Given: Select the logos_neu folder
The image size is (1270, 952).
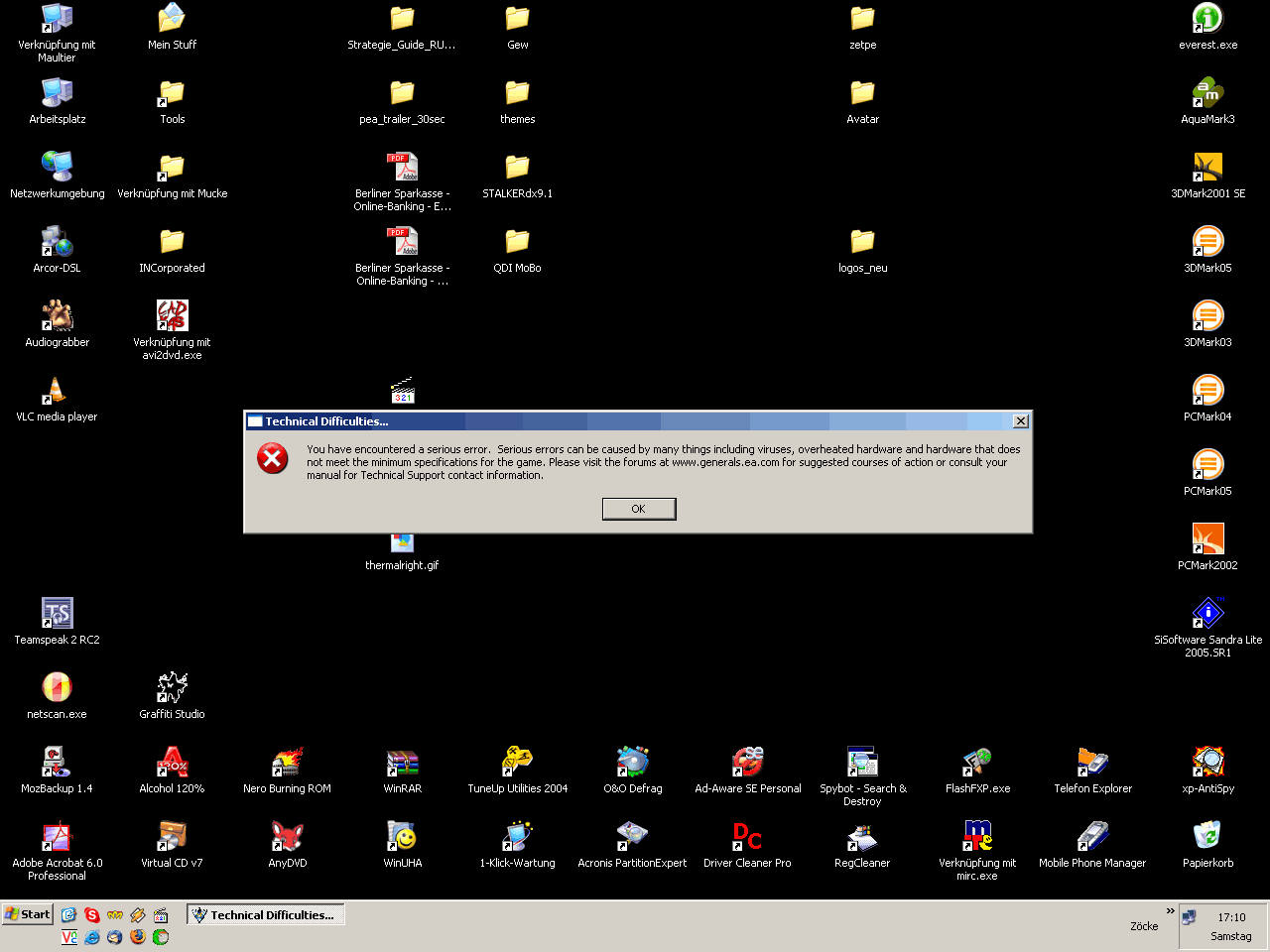Looking at the screenshot, I should [x=862, y=250].
